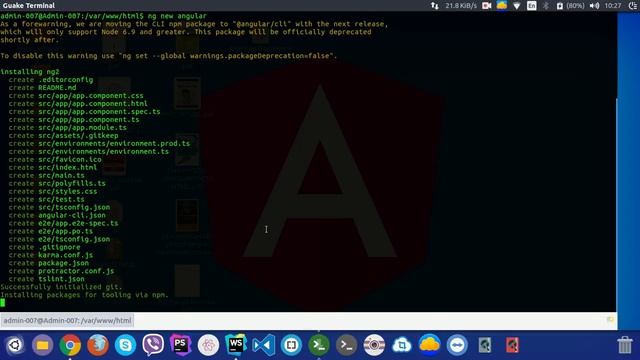Click '.editorconfig' in terminal output

pos(66,80)
